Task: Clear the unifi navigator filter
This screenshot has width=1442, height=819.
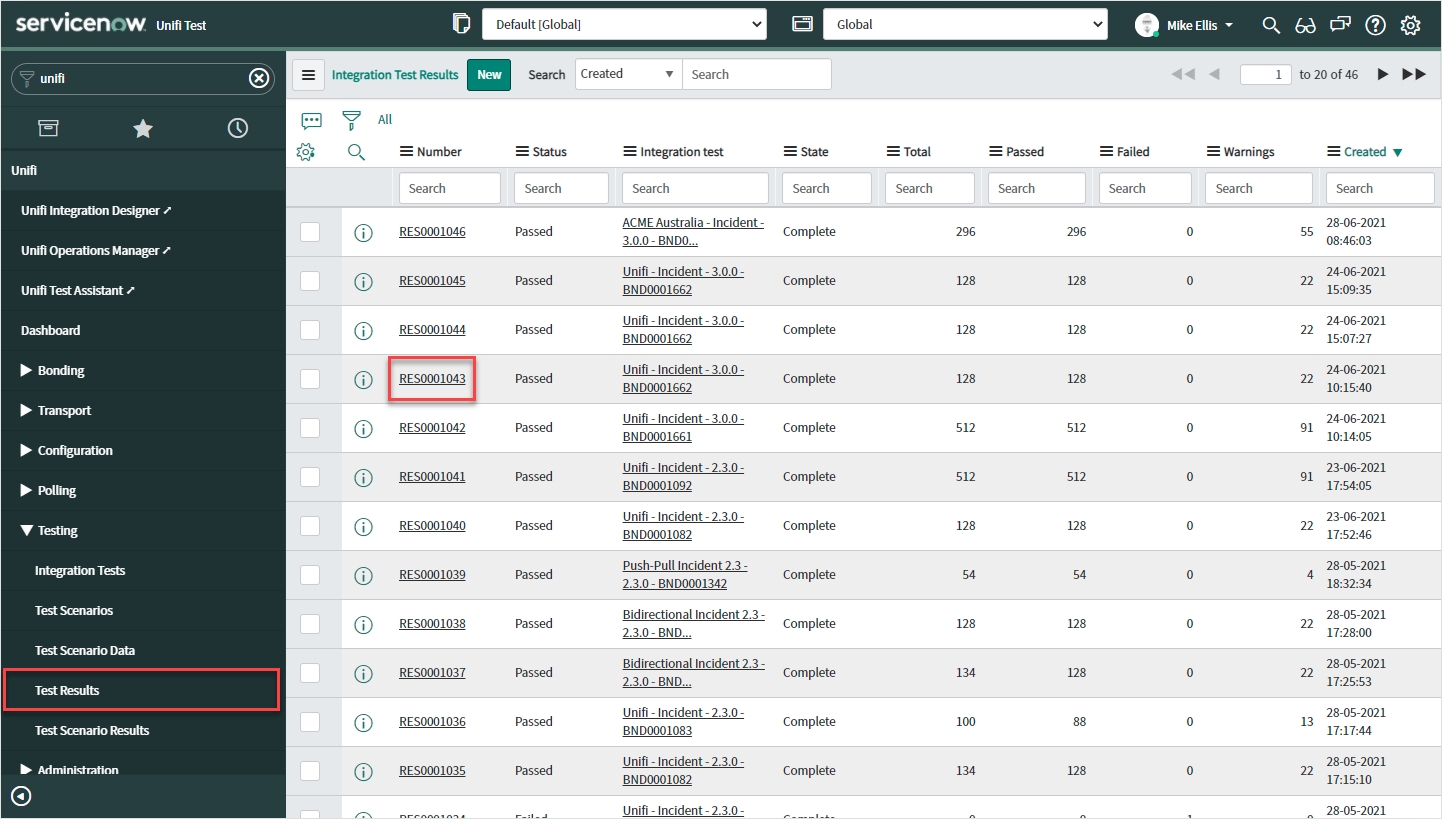Action: (259, 78)
